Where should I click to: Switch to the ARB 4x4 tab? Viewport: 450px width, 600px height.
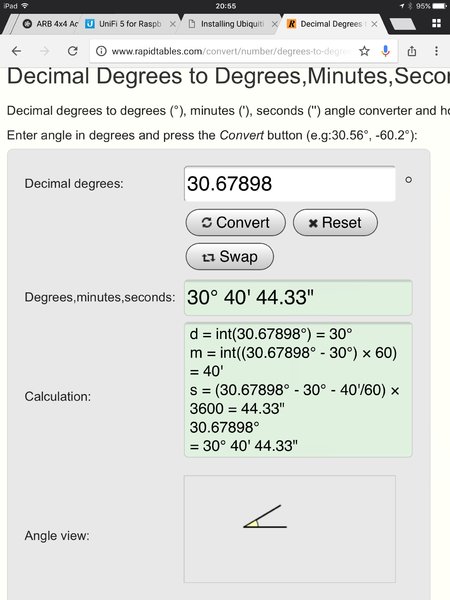pos(50,24)
